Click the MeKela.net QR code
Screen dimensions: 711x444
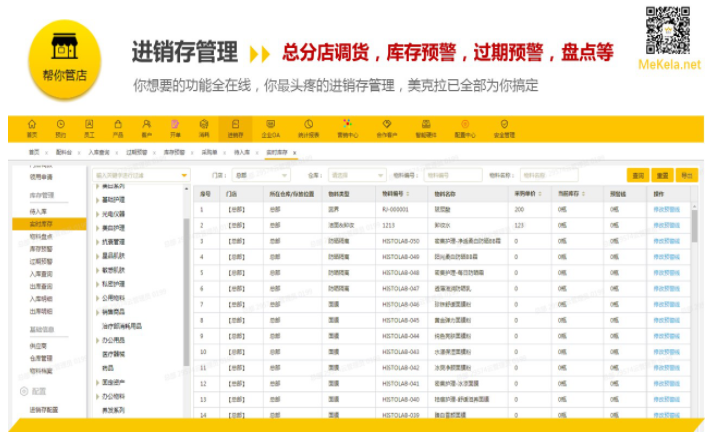[668, 30]
